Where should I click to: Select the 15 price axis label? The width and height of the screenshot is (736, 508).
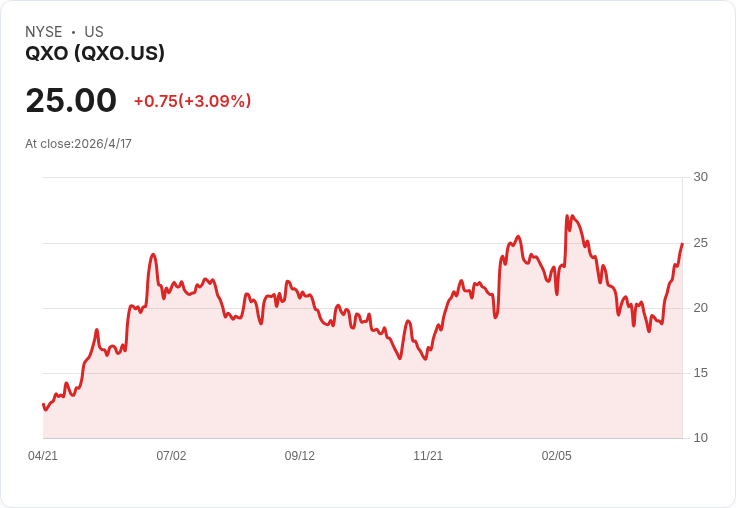(x=700, y=373)
